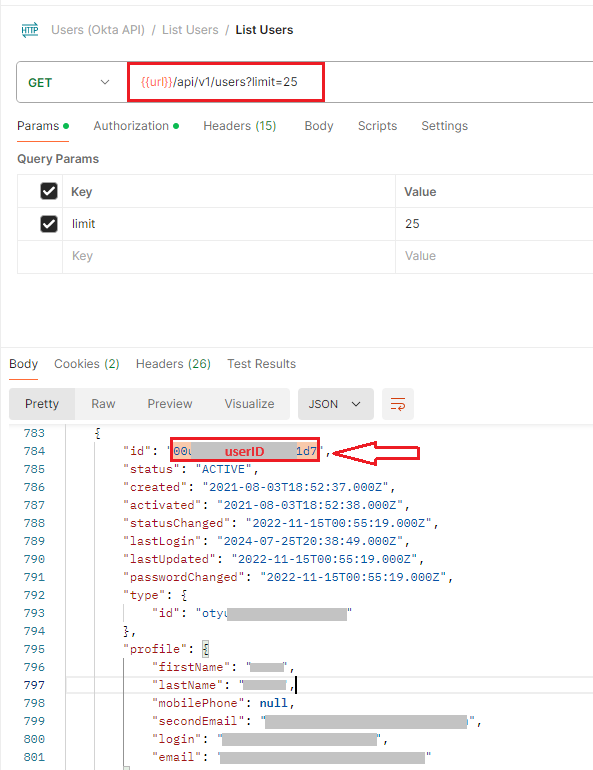
Task: Open the Headers (15) request tab
Action: tap(240, 126)
